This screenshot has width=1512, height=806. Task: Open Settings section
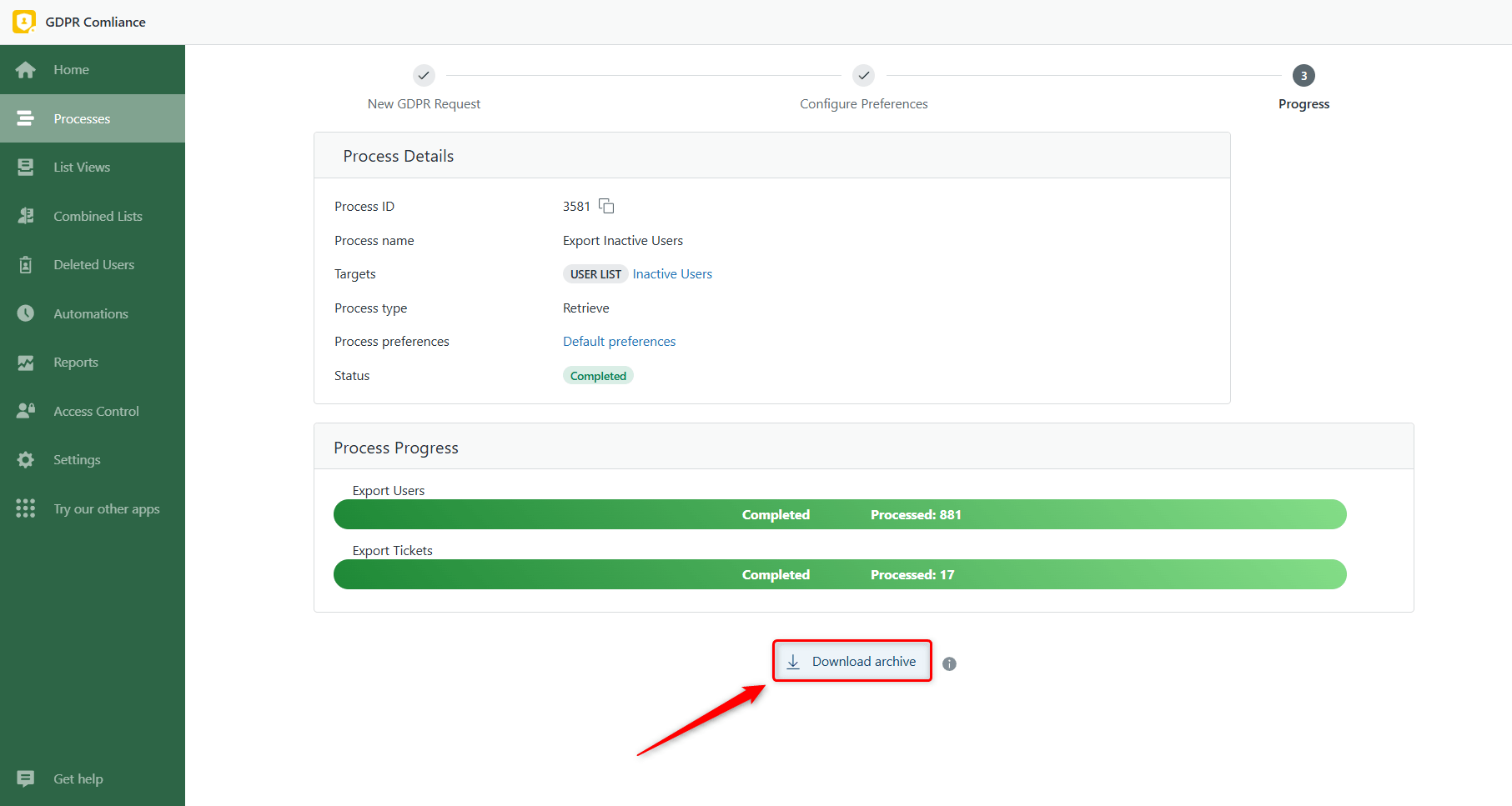(x=93, y=459)
